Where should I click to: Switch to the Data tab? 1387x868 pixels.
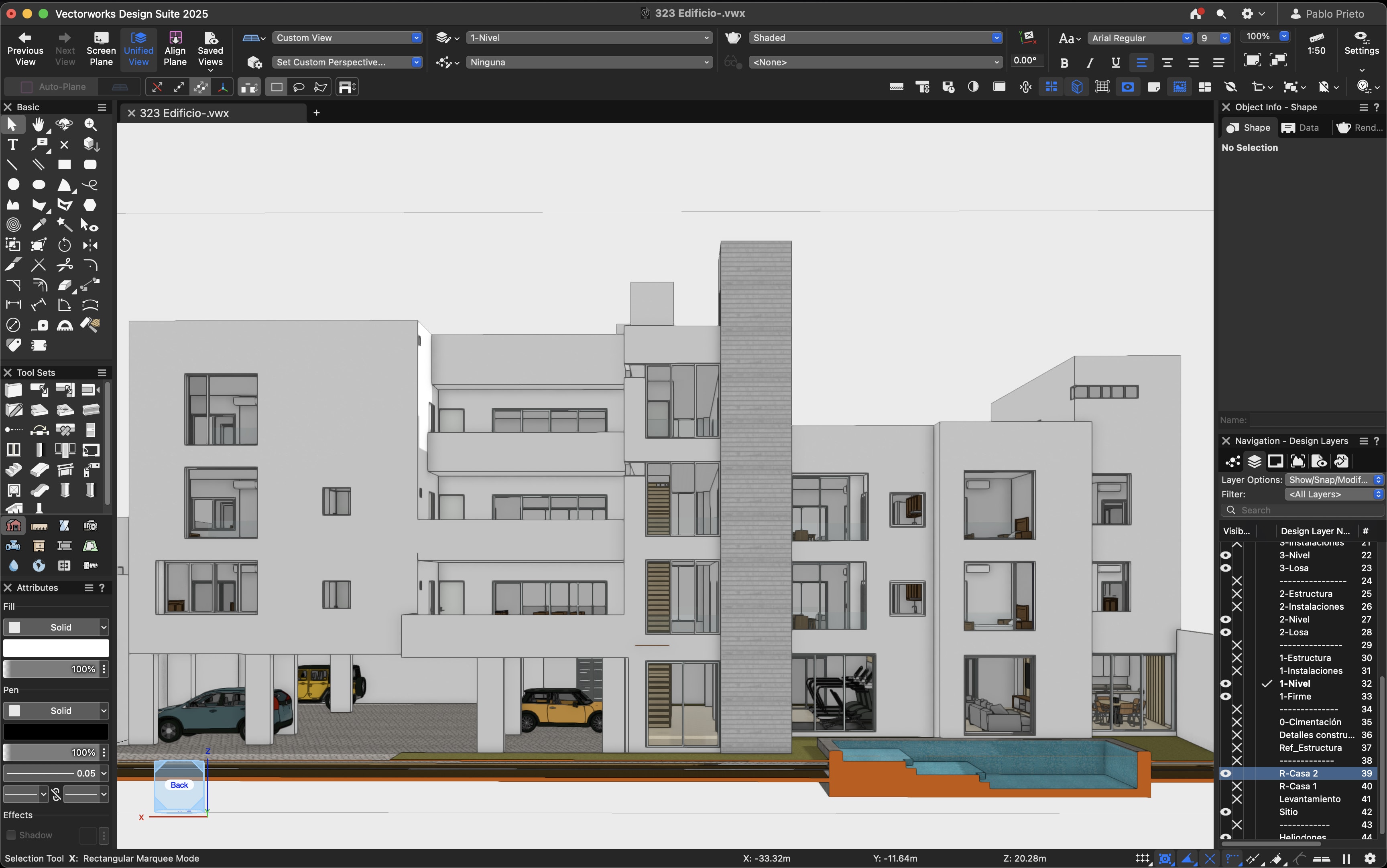tap(1301, 128)
